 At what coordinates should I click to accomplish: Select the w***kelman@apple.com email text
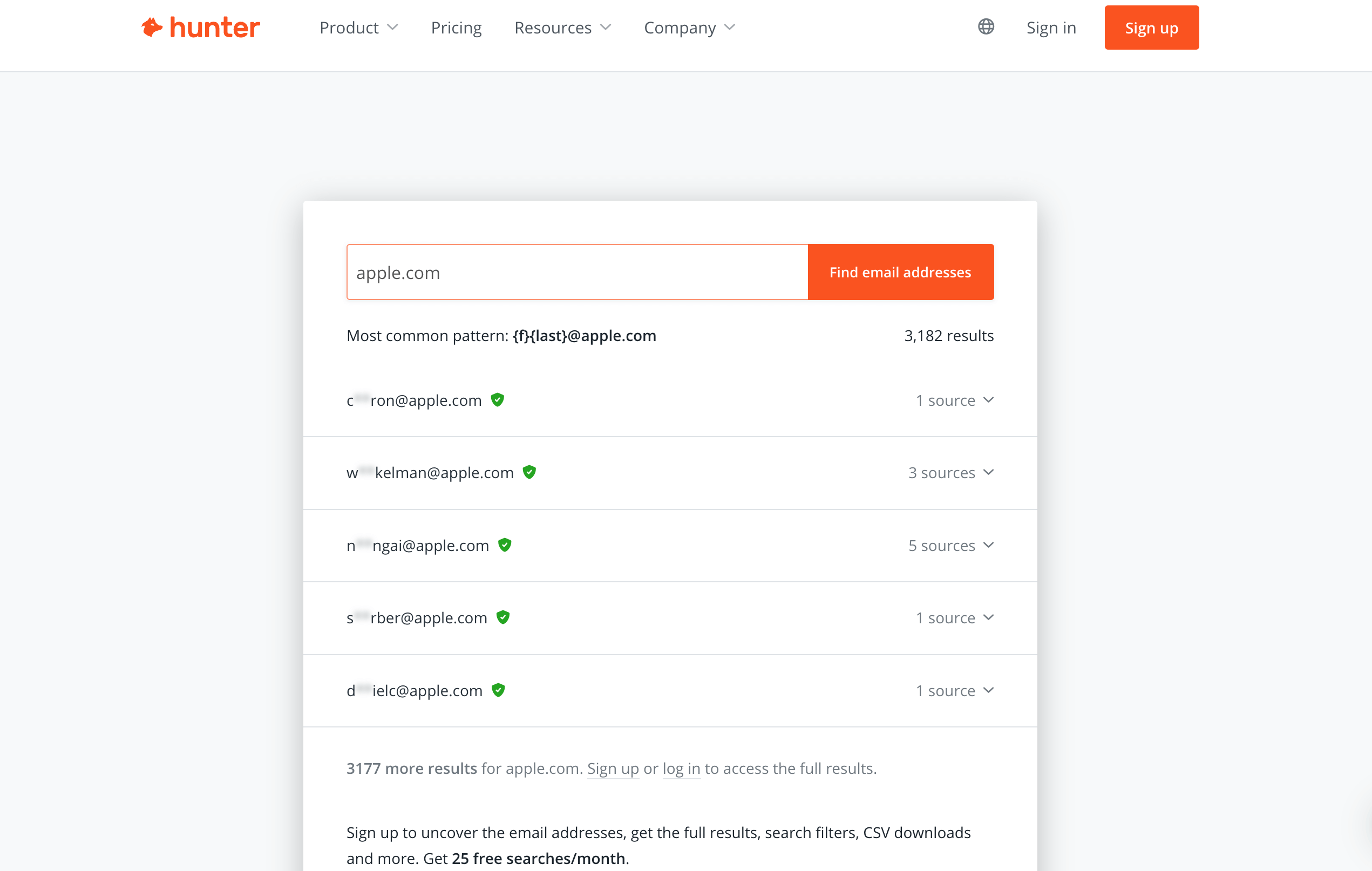tap(430, 473)
